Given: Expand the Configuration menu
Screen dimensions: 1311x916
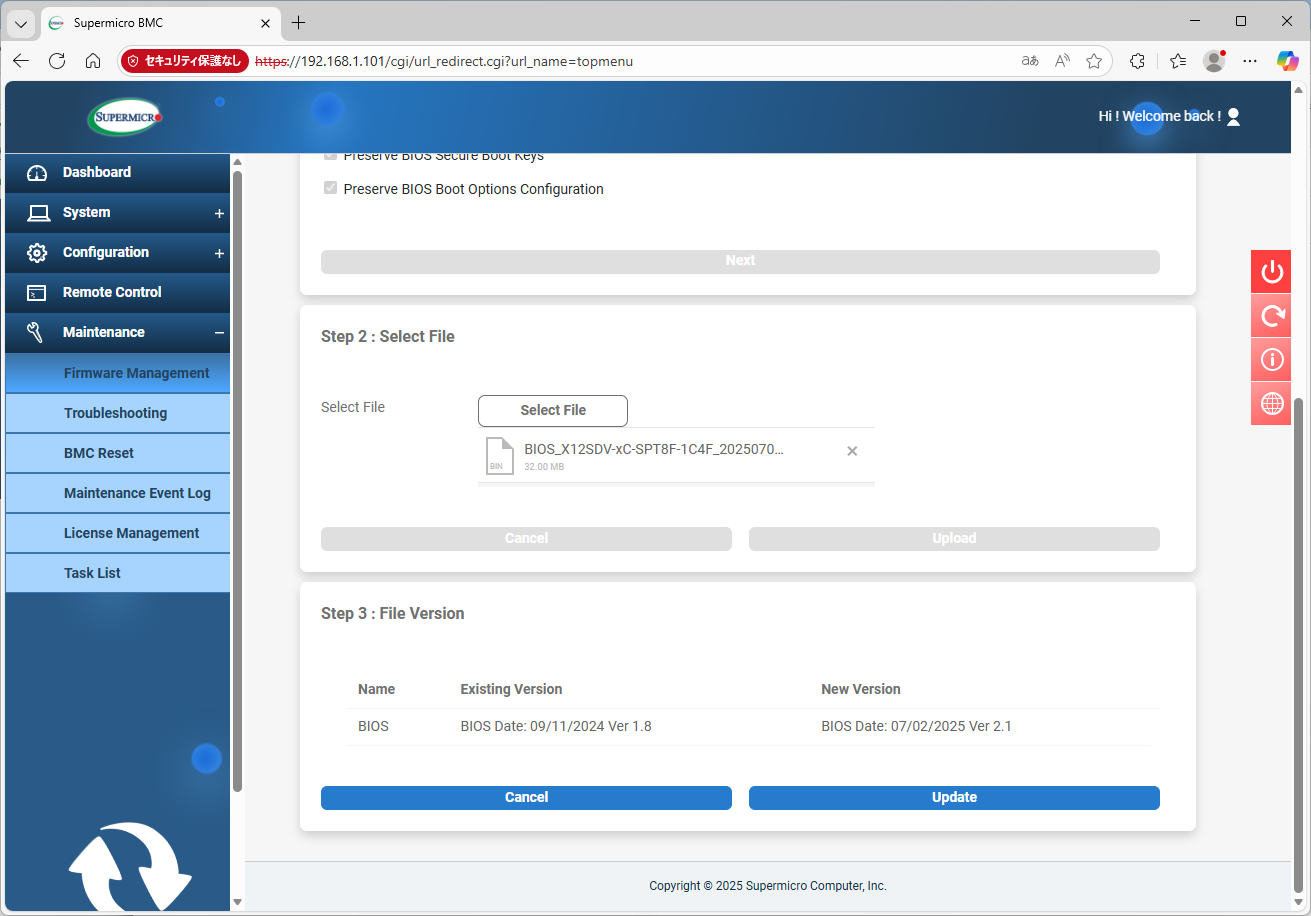Looking at the screenshot, I should (218, 253).
